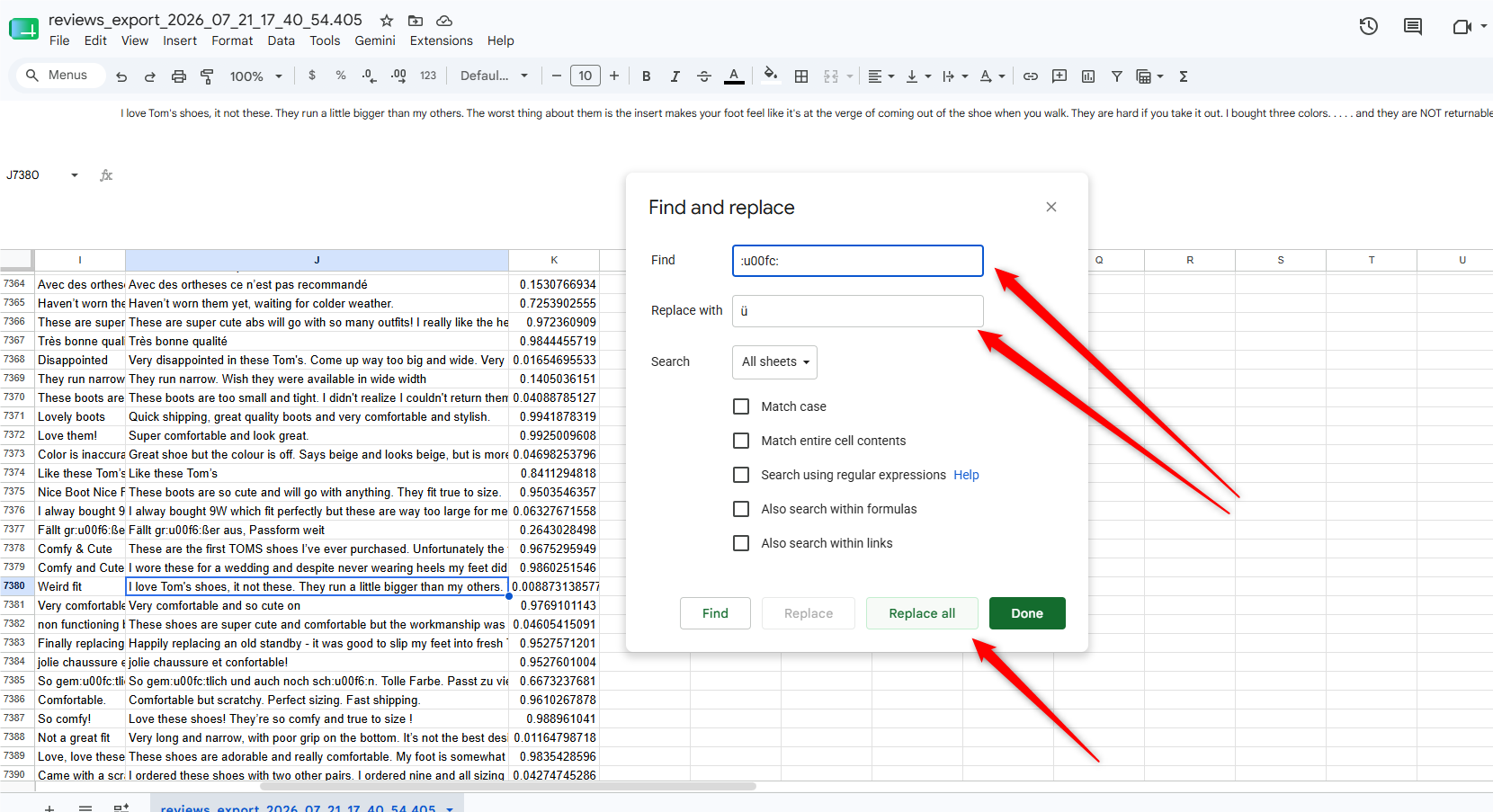Open Google Sheets home logo
1493x812 pixels.
click(x=24, y=29)
